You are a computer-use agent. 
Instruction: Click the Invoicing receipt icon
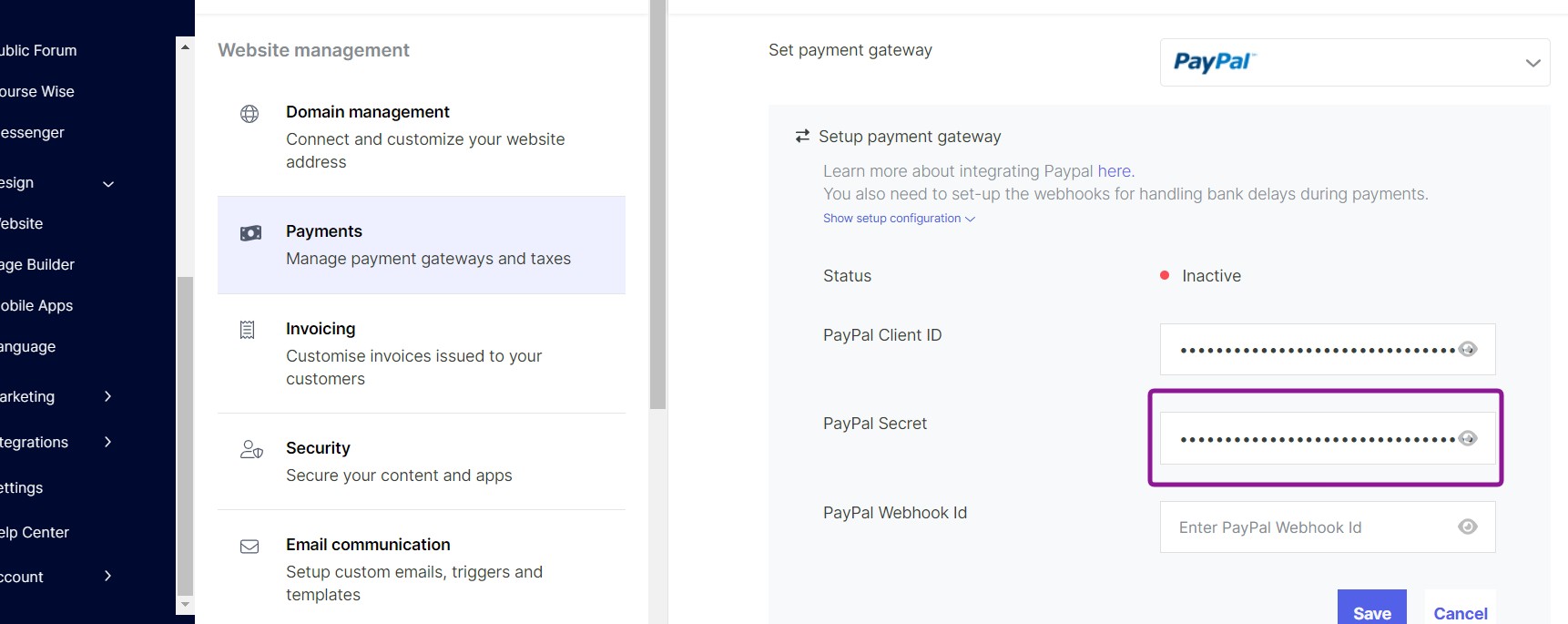coord(247,330)
